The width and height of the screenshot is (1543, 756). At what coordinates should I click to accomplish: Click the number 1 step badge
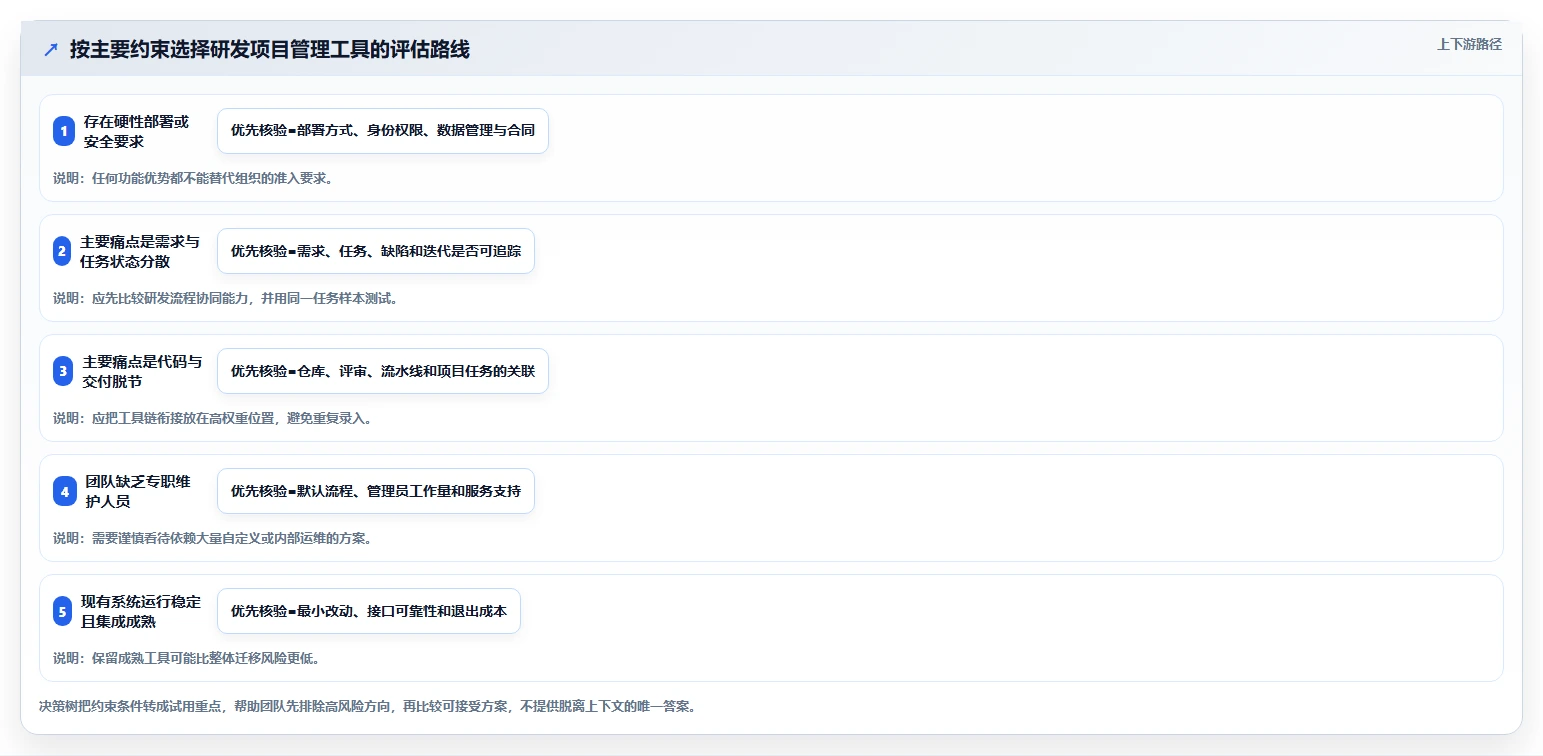(64, 131)
